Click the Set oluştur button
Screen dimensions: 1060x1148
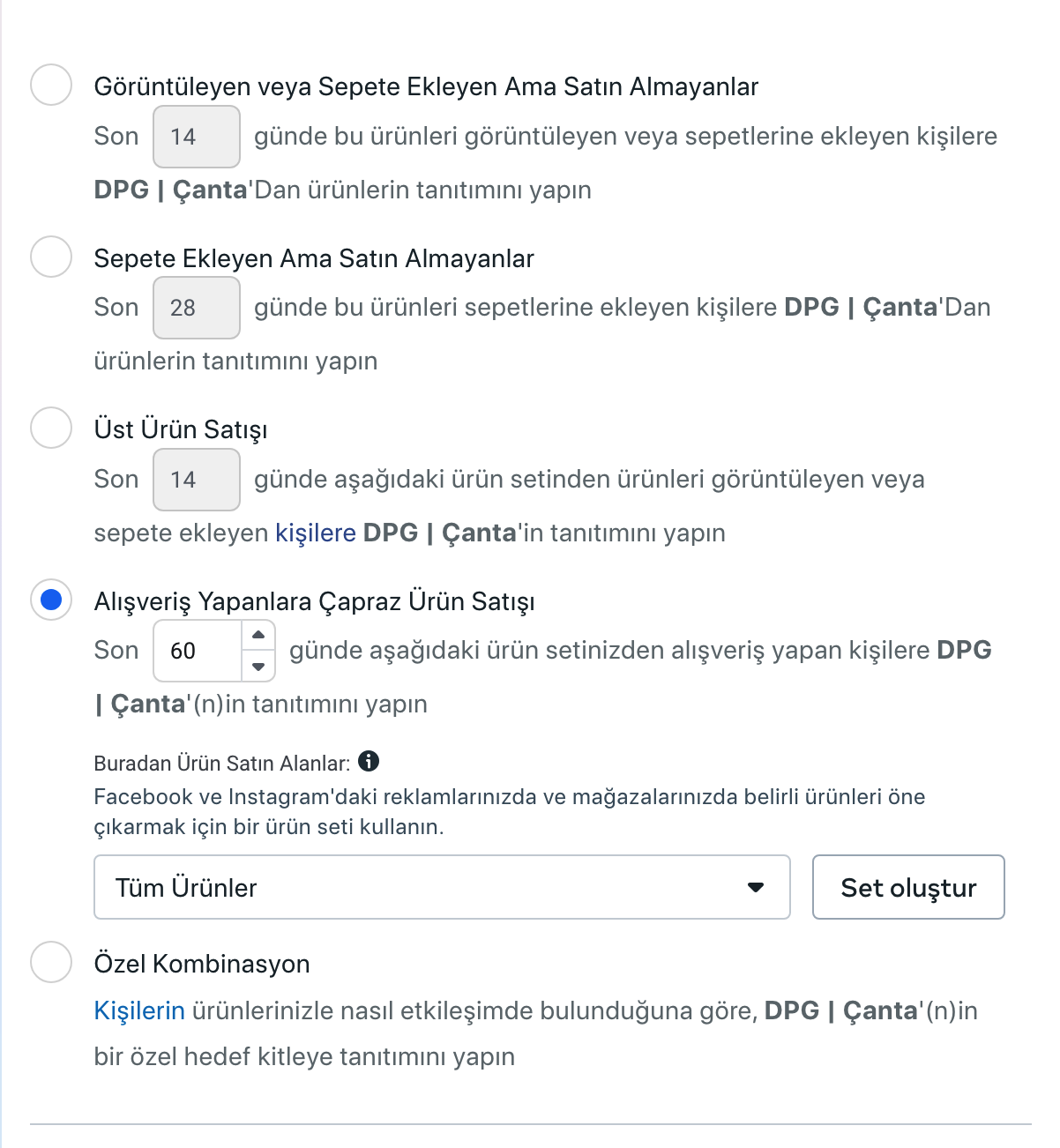[x=908, y=887]
